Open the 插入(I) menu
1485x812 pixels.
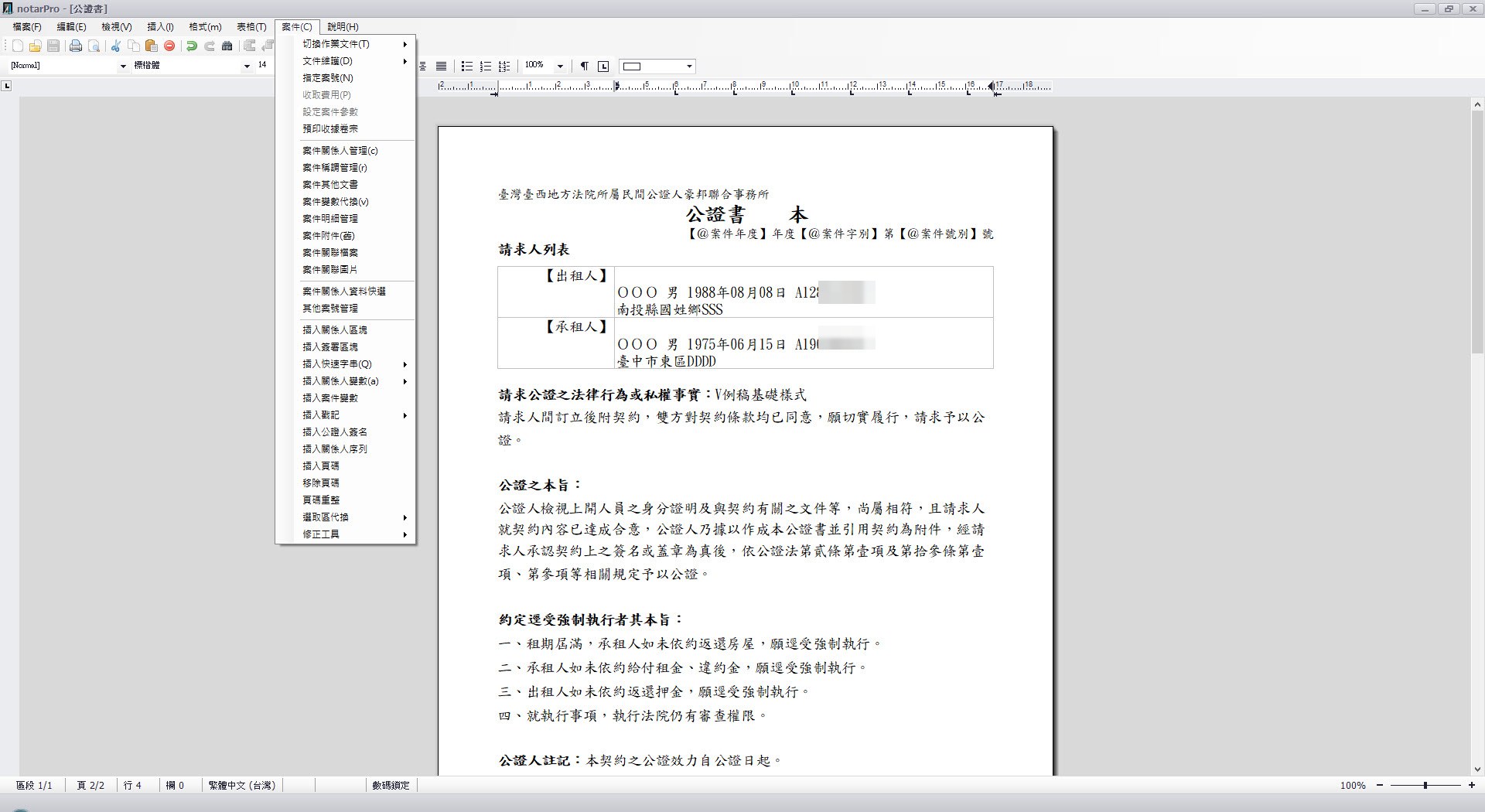160,27
